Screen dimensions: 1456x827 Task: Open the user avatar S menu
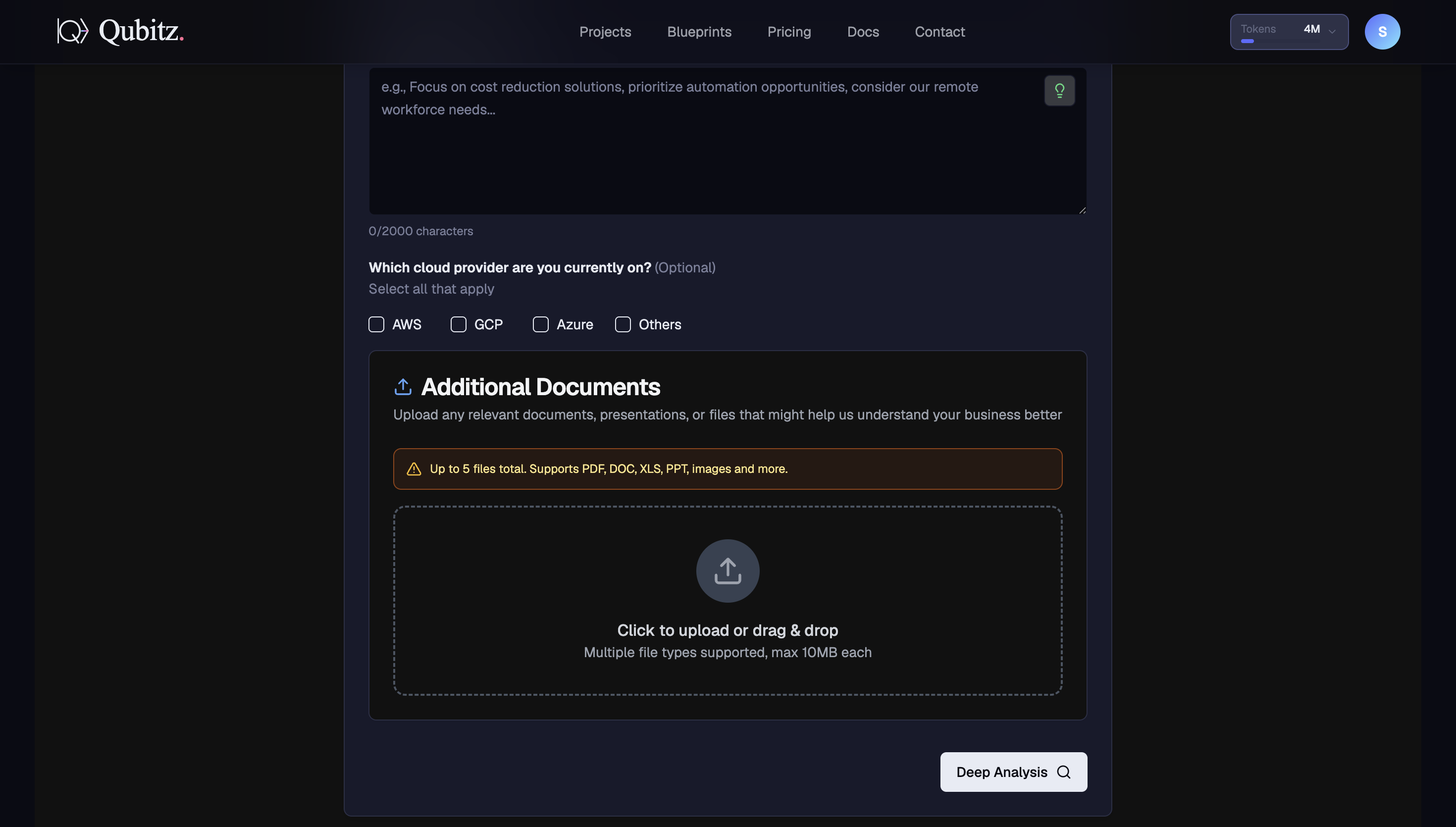(x=1382, y=32)
